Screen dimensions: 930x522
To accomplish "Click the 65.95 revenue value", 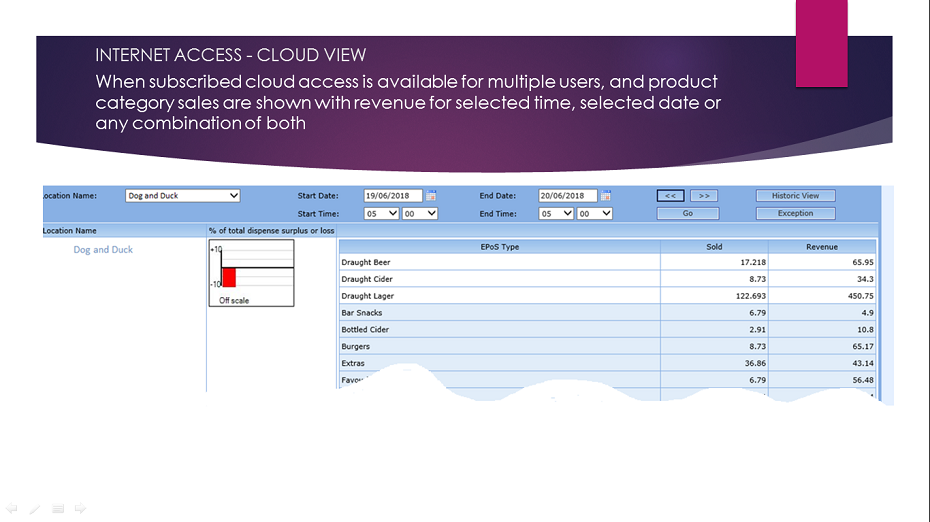I will point(863,262).
